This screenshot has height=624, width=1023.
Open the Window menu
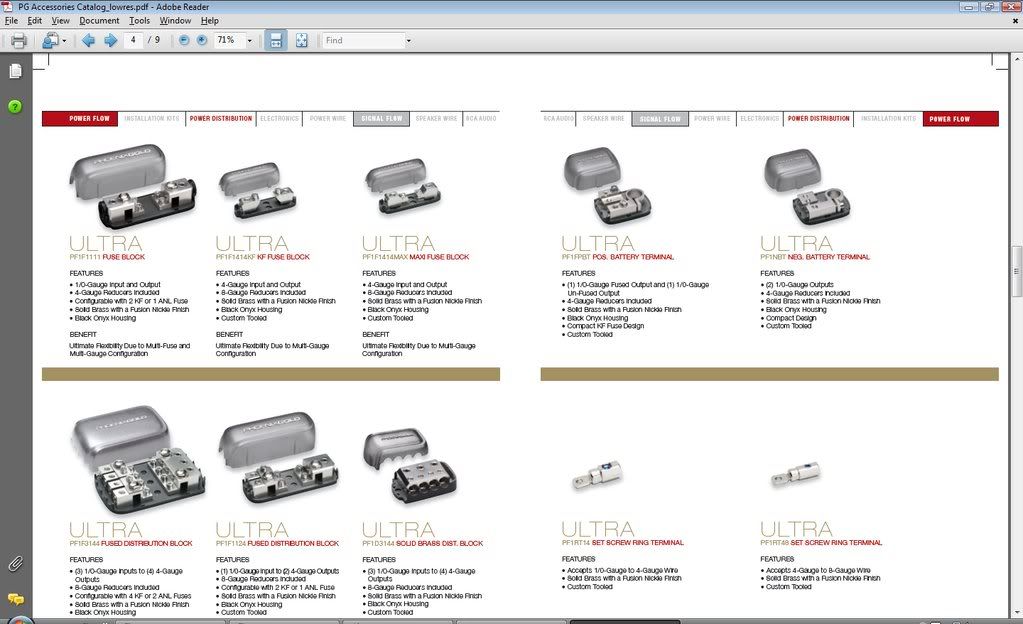pyautogui.click(x=176, y=20)
